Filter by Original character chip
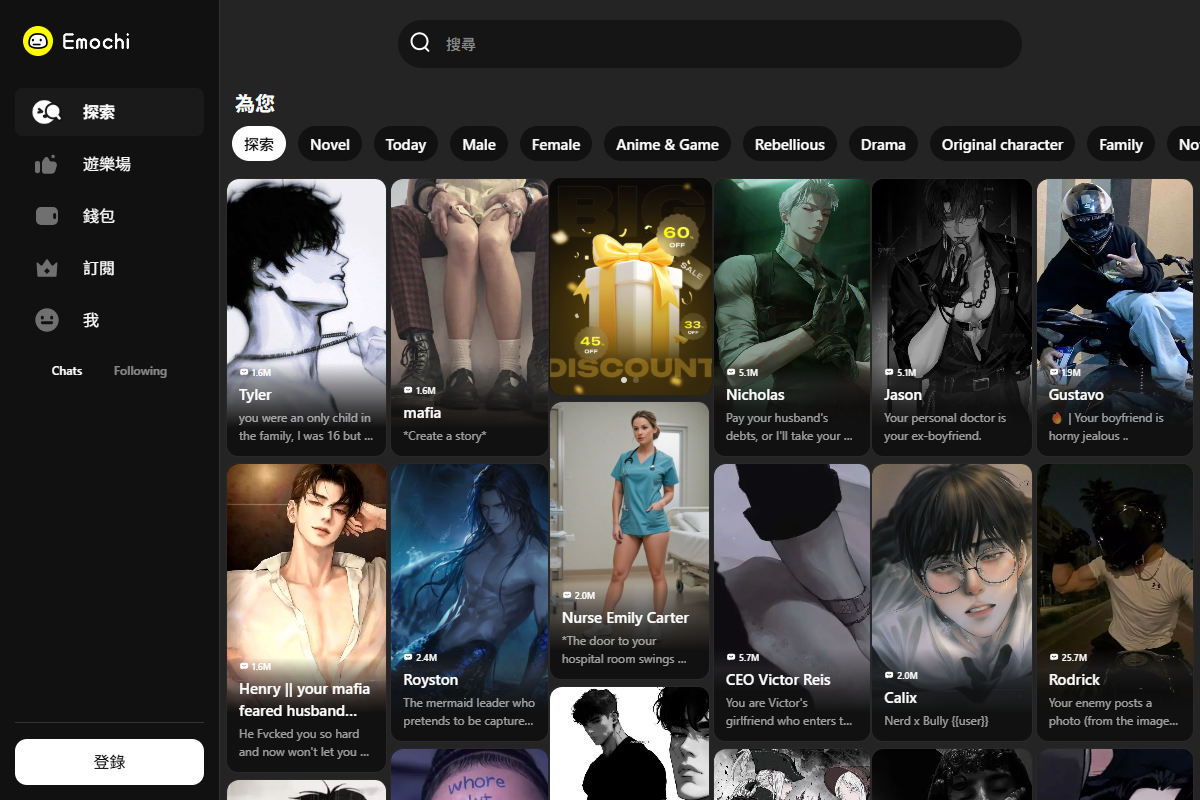The image size is (1200, 800). pyautogui.click(x=1002, y=144)
